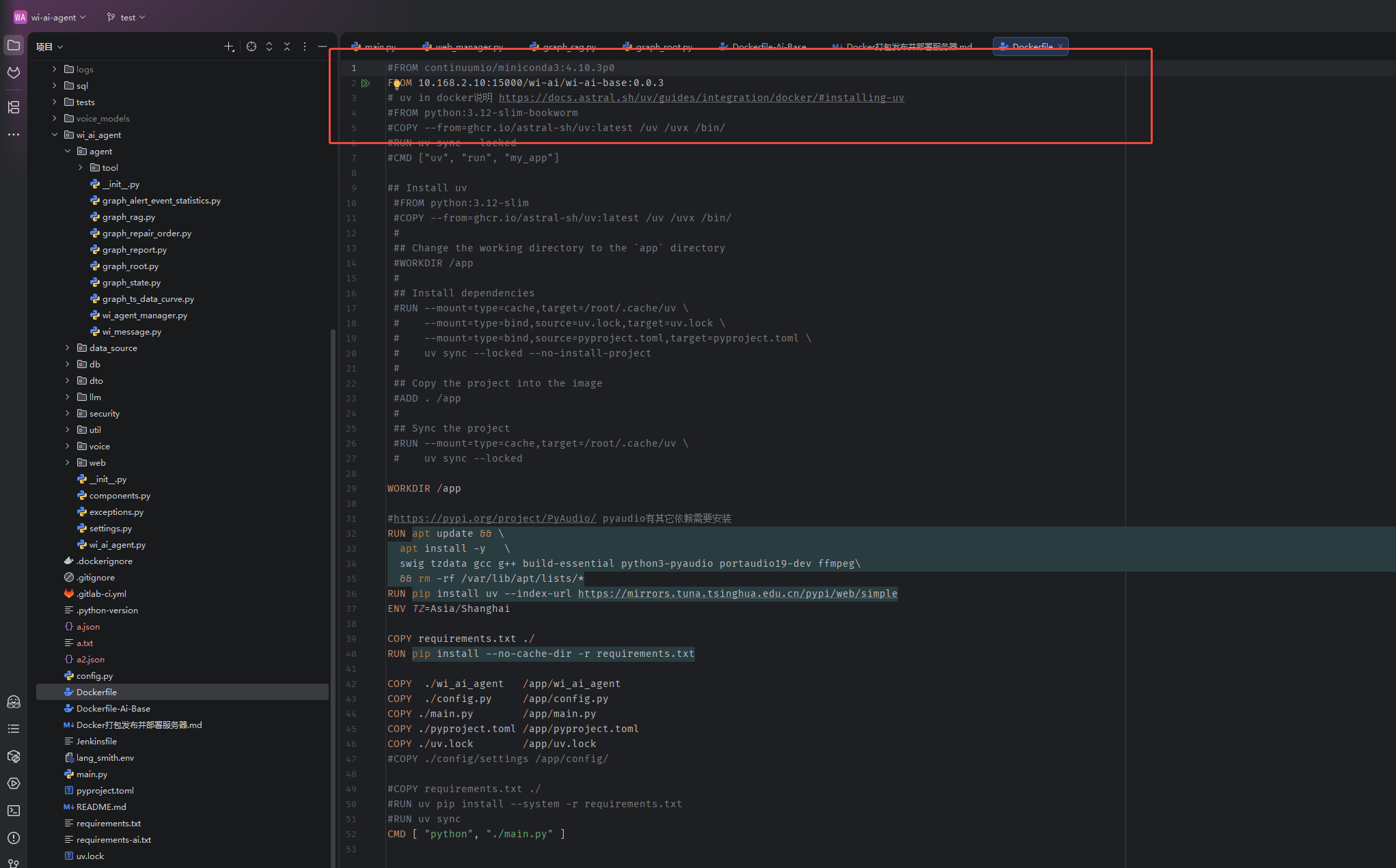
Task: Expand the logs folder
Action: coord(54,69)
